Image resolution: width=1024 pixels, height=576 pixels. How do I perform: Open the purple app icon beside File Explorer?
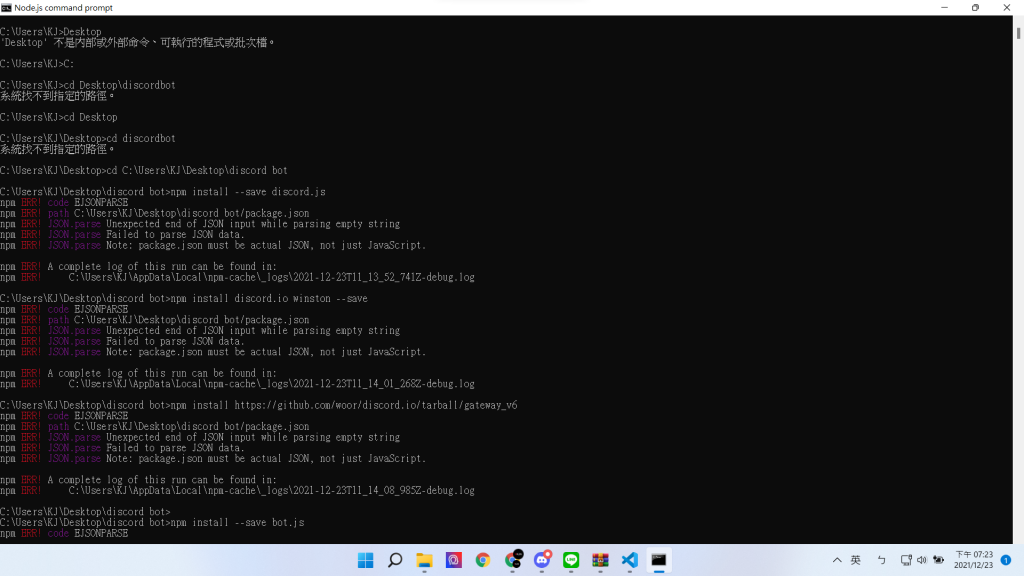[454, 560]
